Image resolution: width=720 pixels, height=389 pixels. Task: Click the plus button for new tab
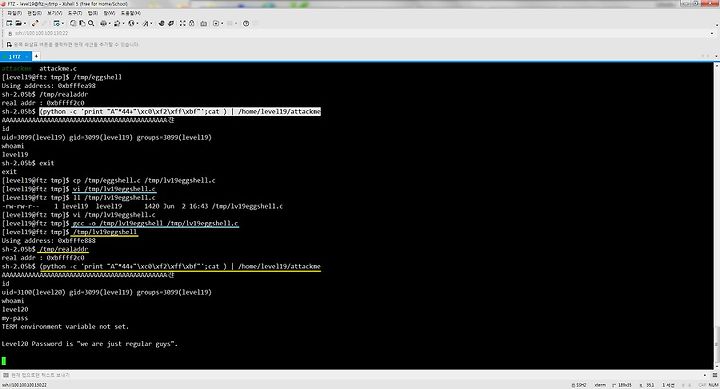[36, 56]
